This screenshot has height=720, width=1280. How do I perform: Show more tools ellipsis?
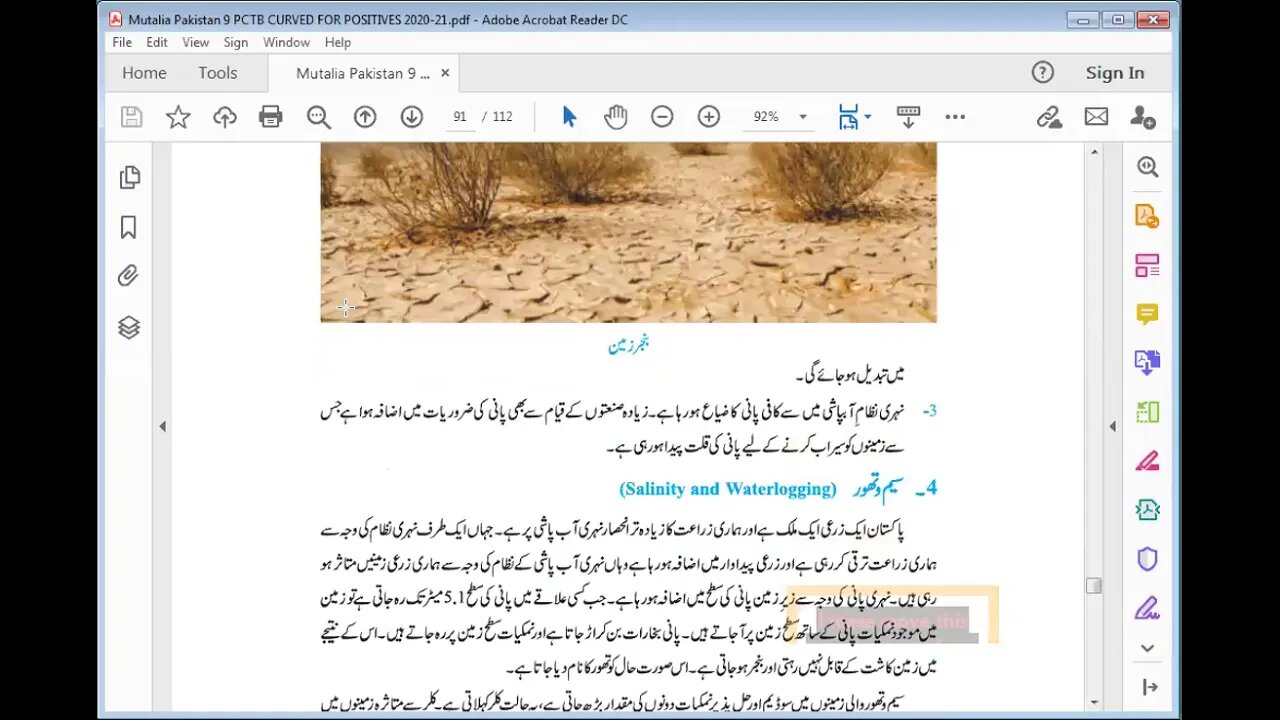click(x=955, y=117)
